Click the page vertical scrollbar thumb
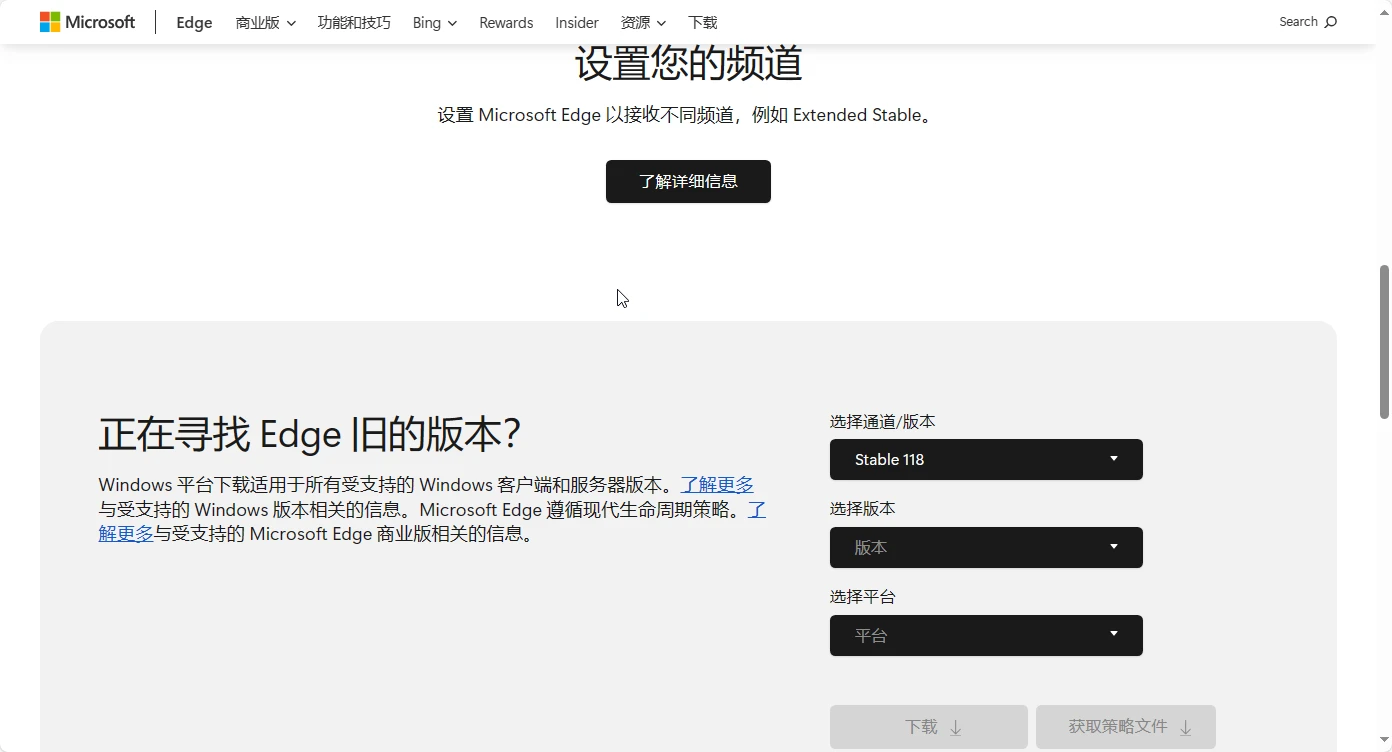The height and width of the screenshot is (752, 1392). click(x=1385, y=340)
